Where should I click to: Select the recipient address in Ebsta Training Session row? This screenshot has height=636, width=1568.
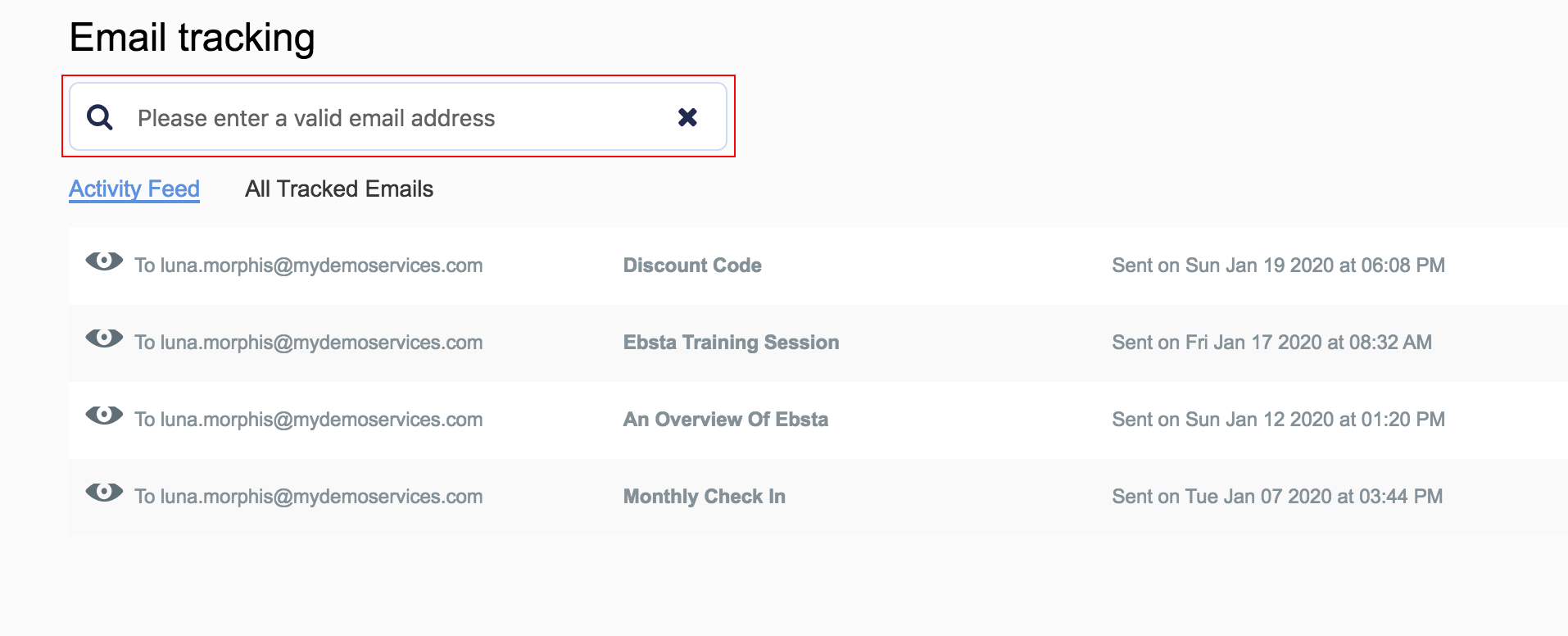click(309, 343)
